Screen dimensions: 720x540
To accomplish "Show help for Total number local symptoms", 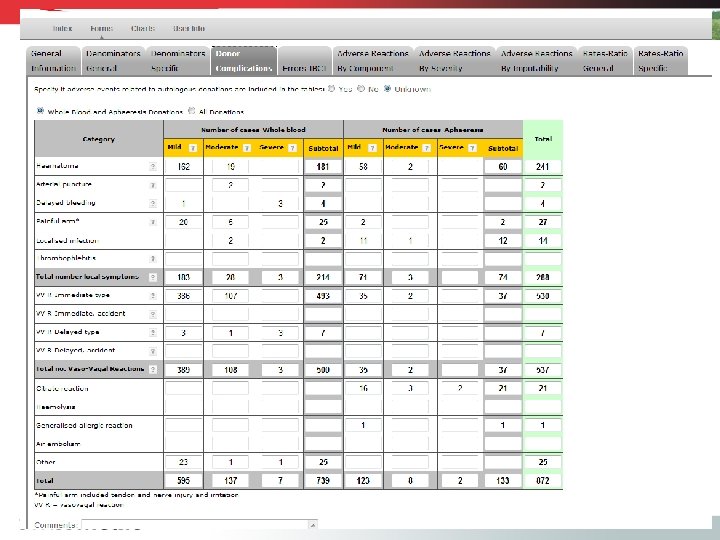I will point(153,277).
